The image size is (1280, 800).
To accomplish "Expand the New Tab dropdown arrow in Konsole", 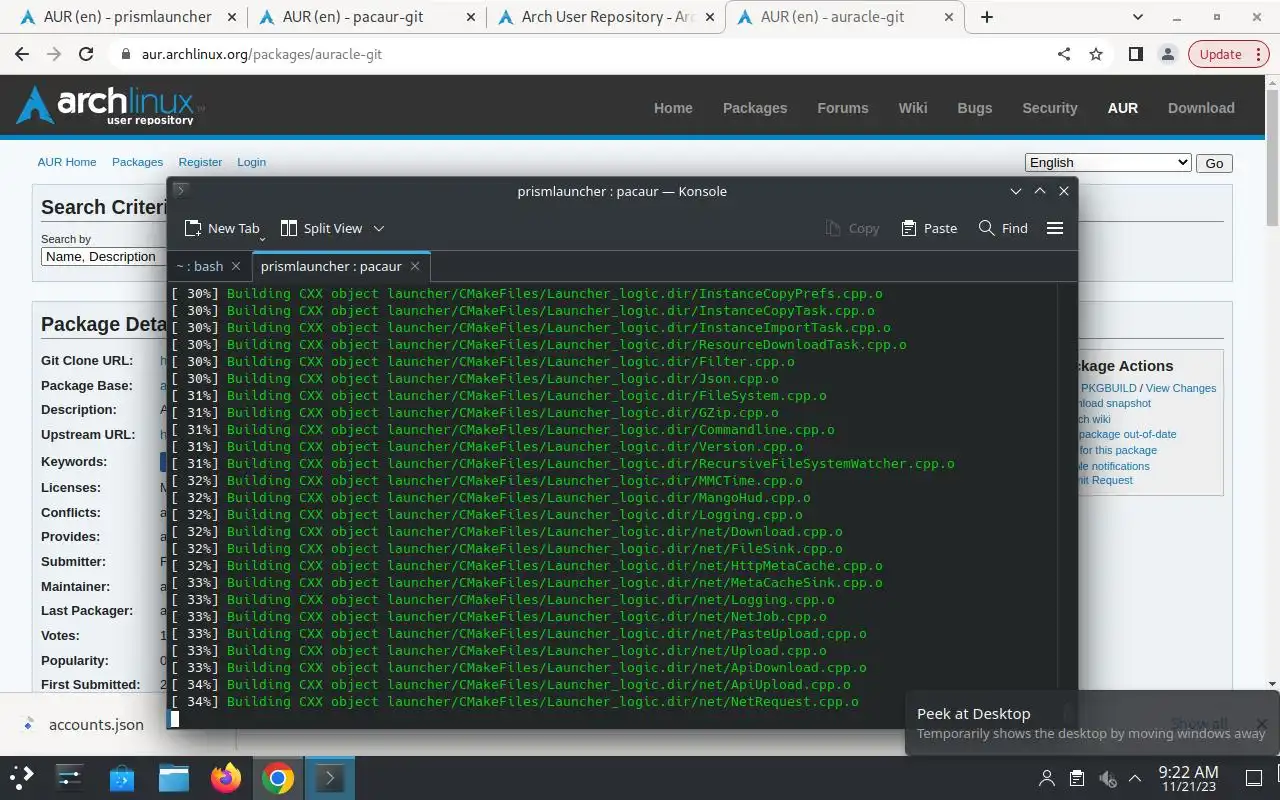I will click(x=262, y=239).
